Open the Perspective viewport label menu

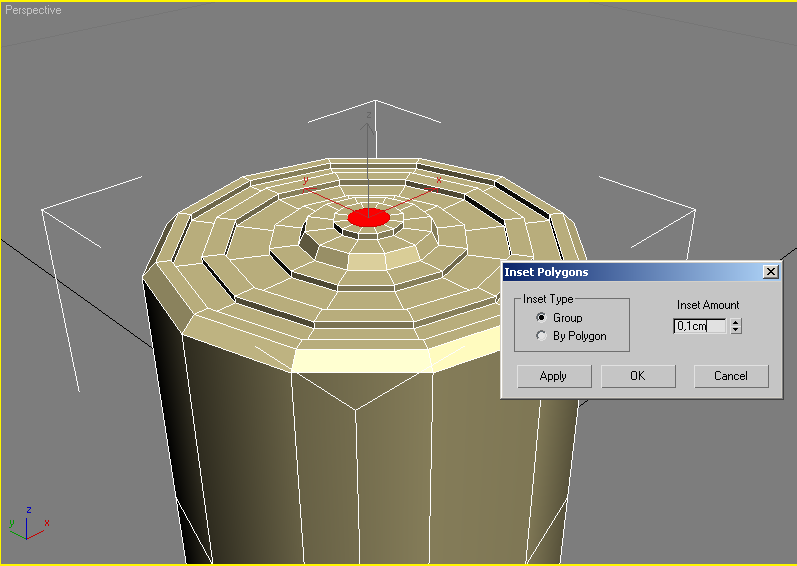click(33, 10)
